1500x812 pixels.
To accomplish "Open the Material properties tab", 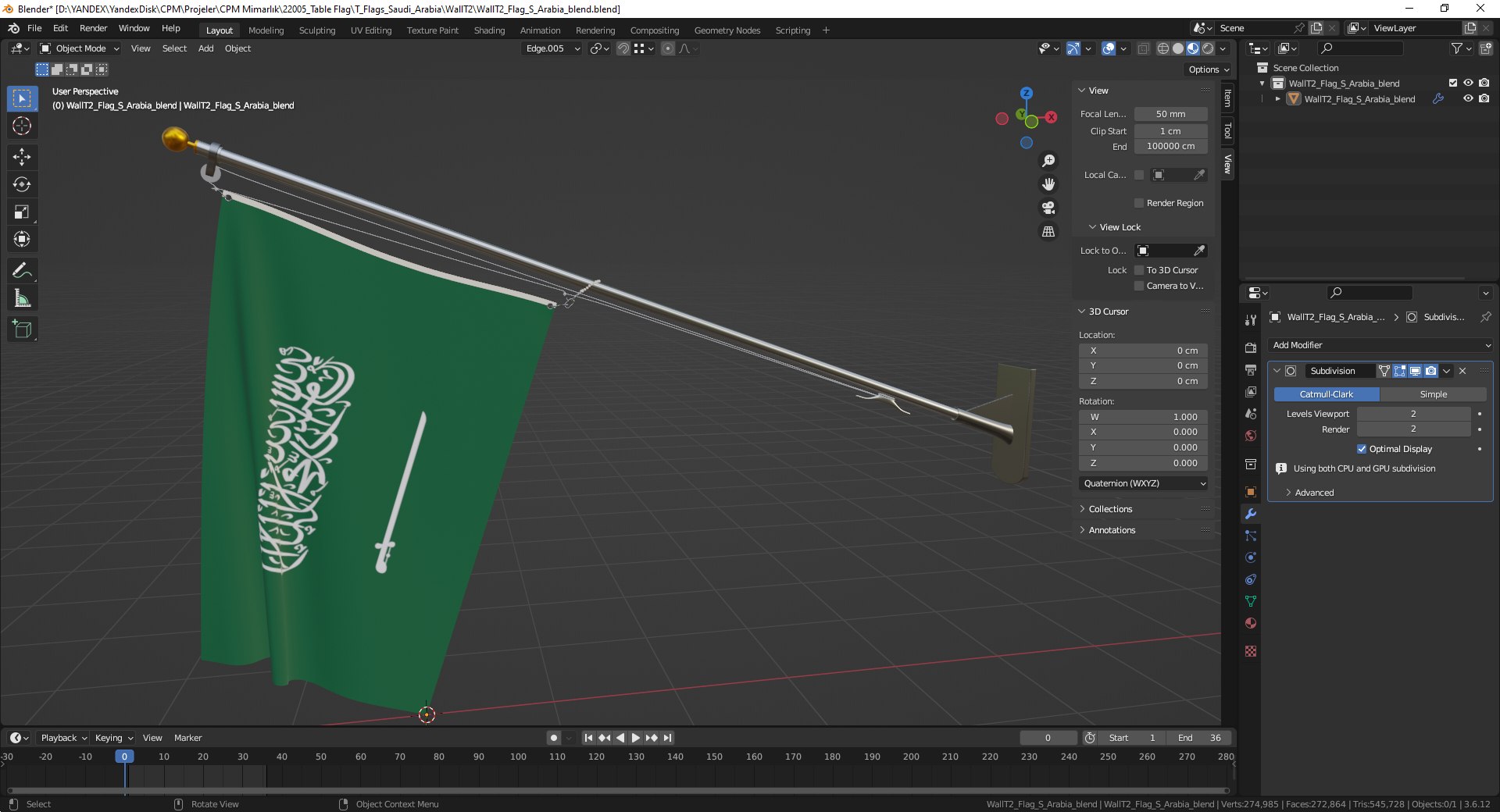I will point(1251,623).
